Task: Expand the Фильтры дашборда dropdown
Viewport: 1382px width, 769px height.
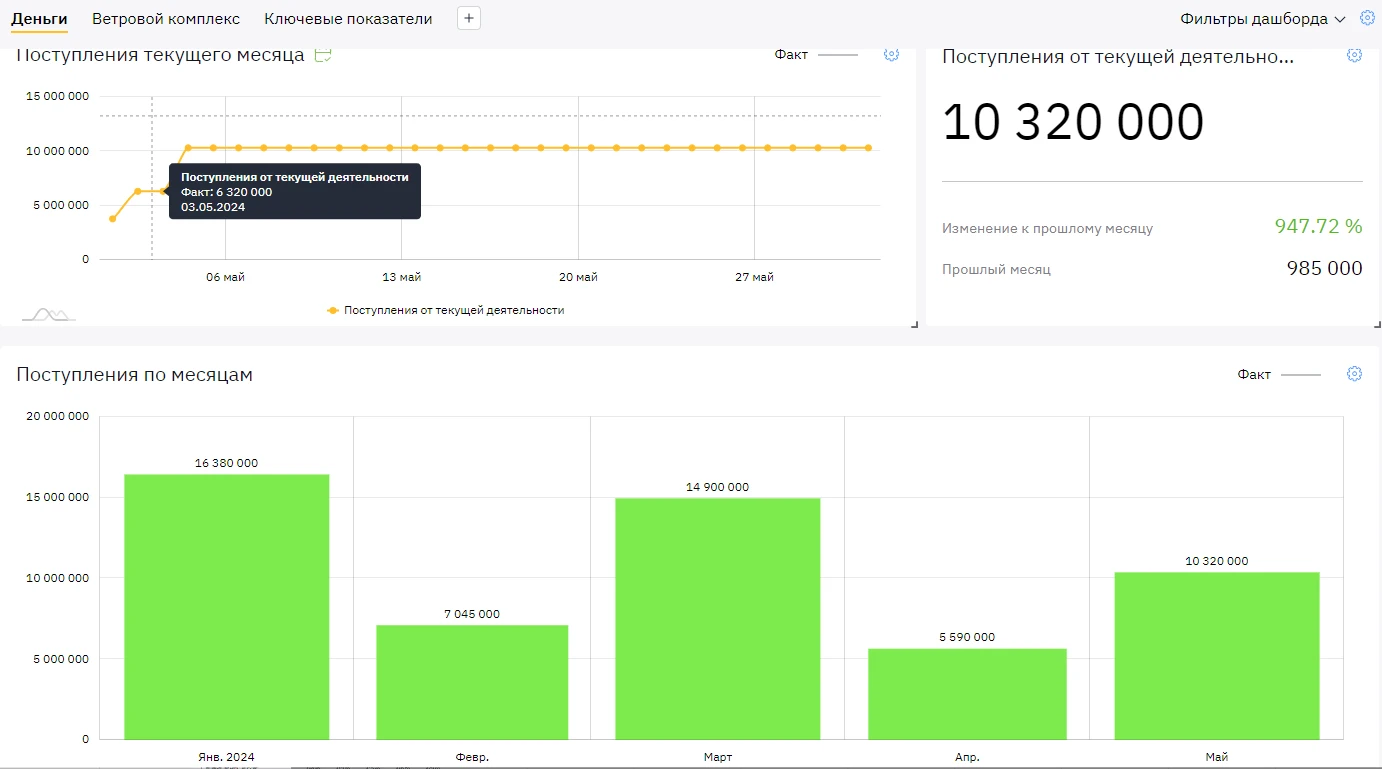Action: (x=1262, y=19)
